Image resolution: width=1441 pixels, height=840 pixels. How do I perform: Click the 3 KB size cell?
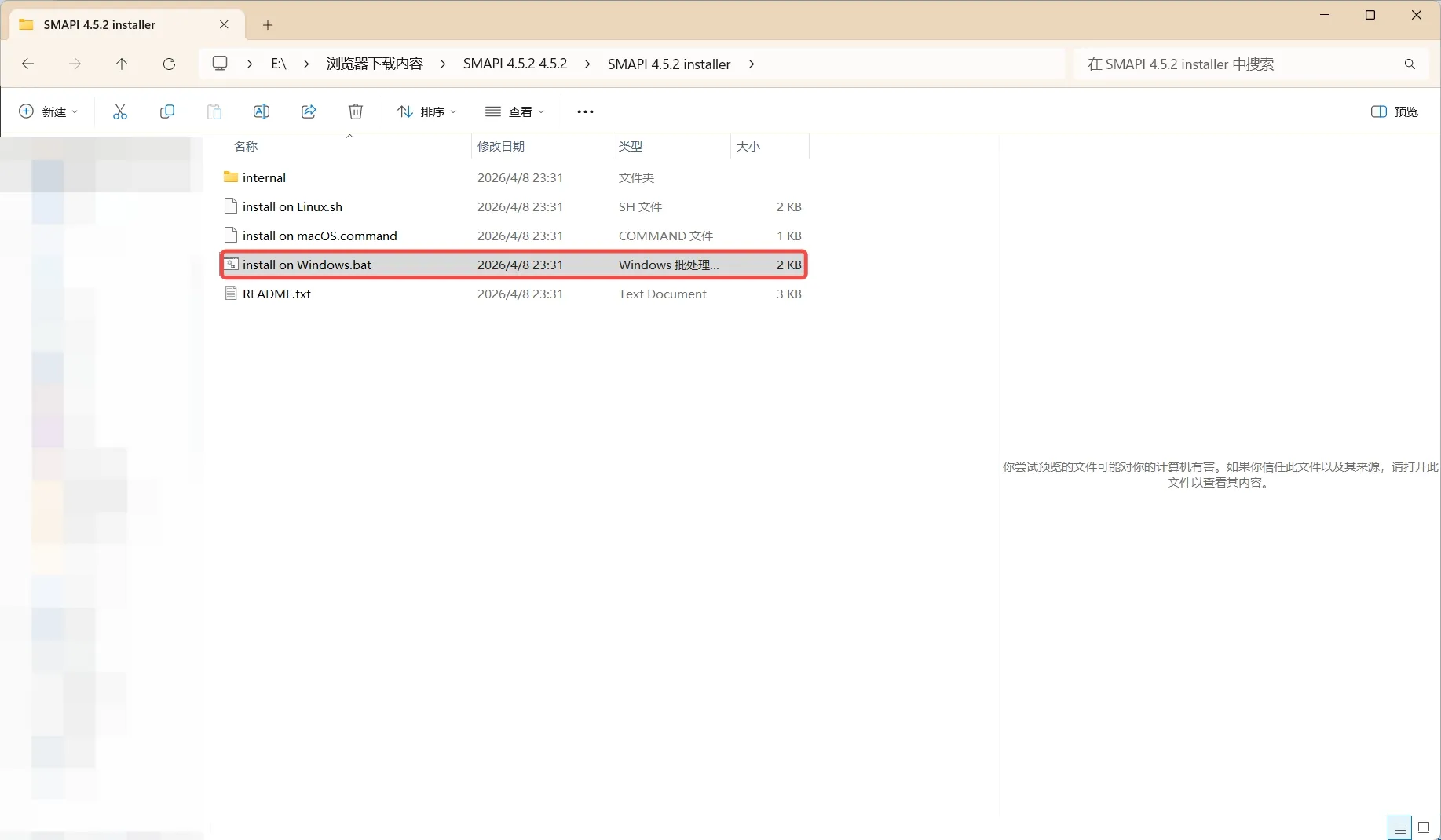point(789,294)
